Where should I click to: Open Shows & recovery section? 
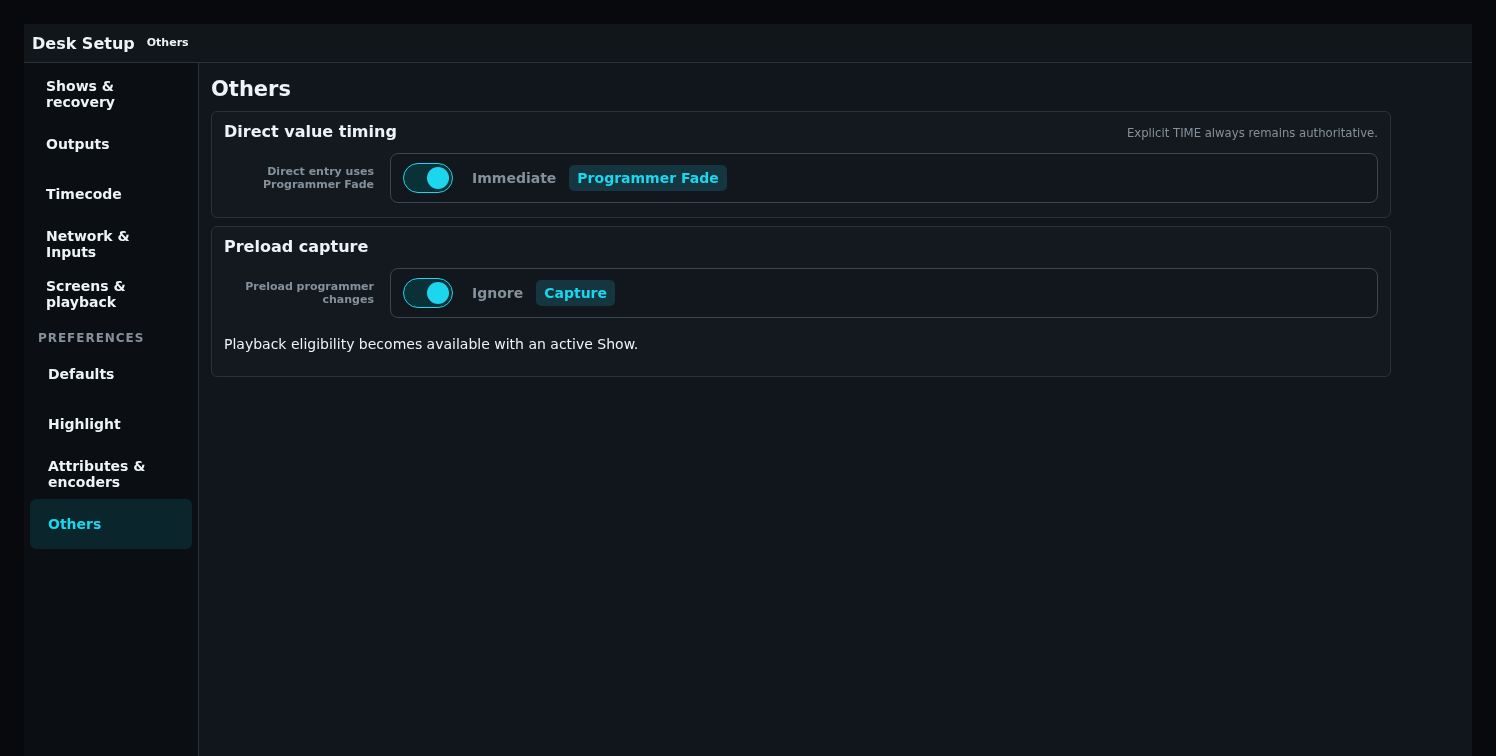pos(111,94)
